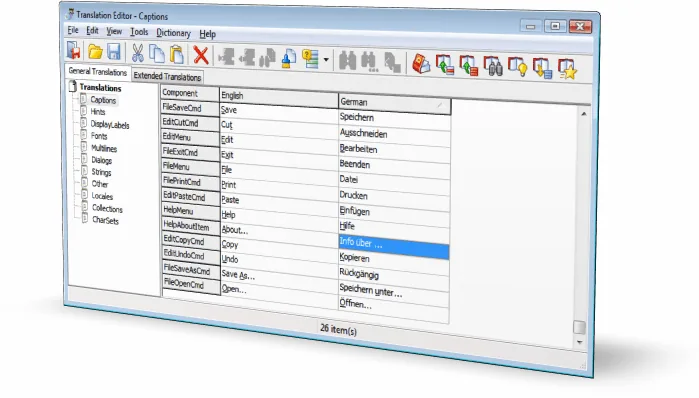Expand the Dialogs tree node
The image size is (699, 398).
coord(84,159)
